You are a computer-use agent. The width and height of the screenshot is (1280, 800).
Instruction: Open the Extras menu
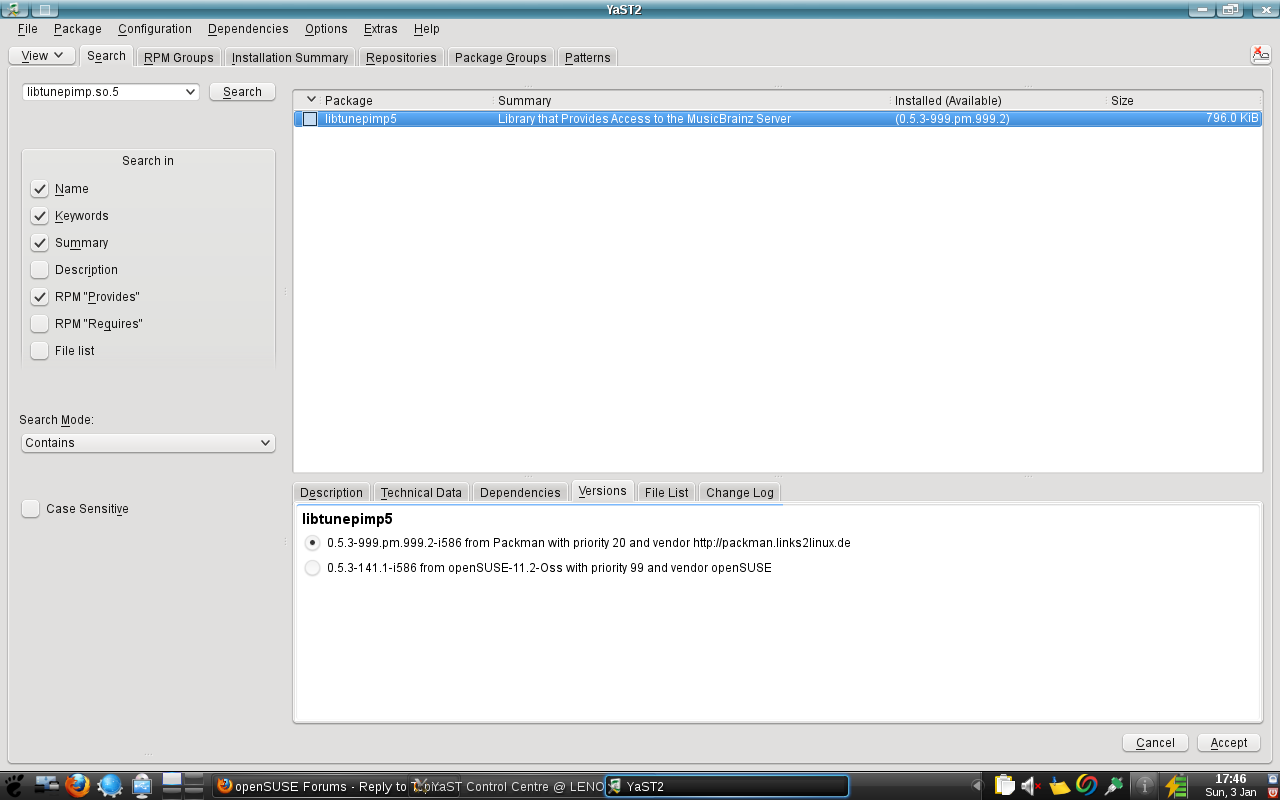[x=381, y=29]
